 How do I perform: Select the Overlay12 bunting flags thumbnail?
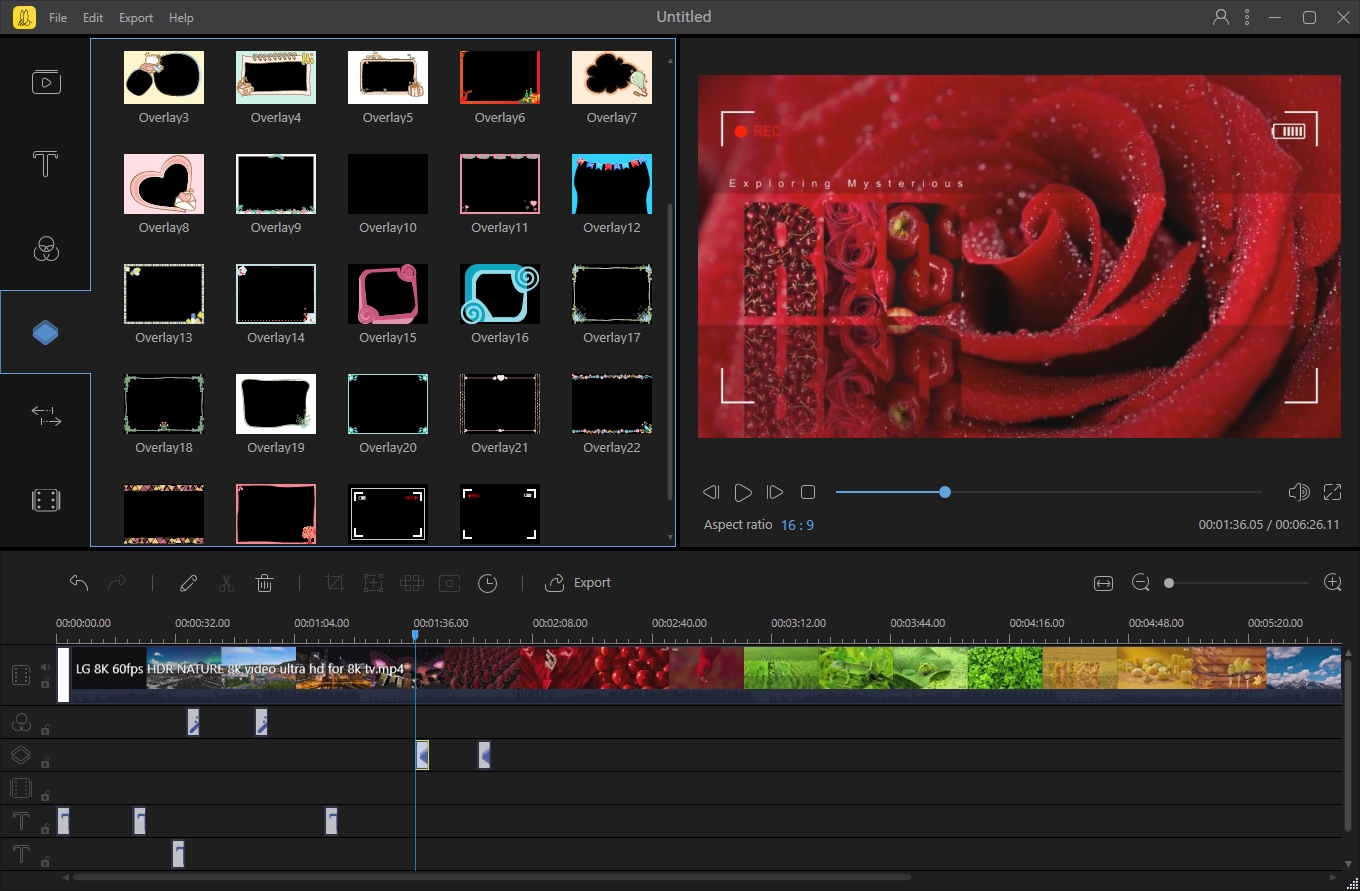click(612, 184)
